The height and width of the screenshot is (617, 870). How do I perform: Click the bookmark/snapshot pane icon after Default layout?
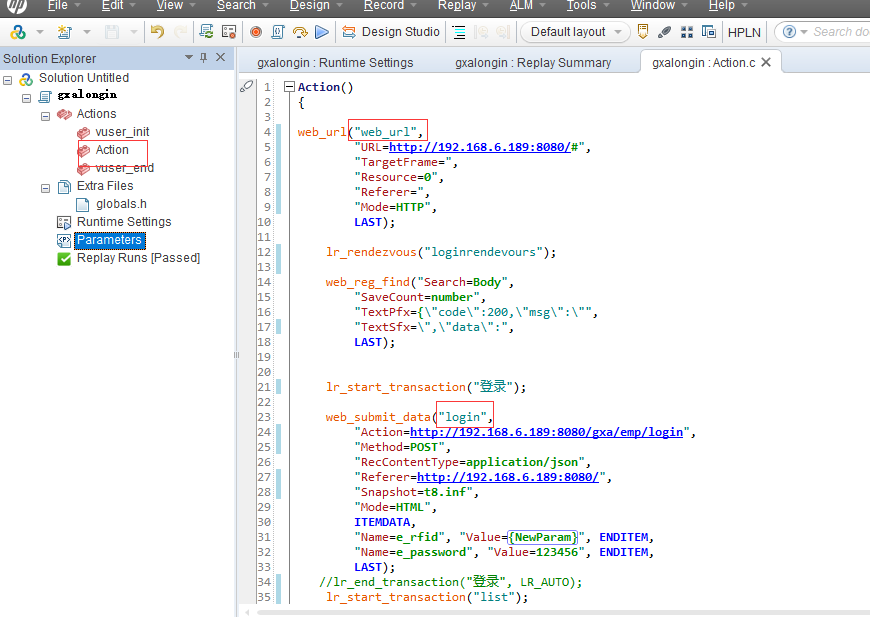click(643, 32)
